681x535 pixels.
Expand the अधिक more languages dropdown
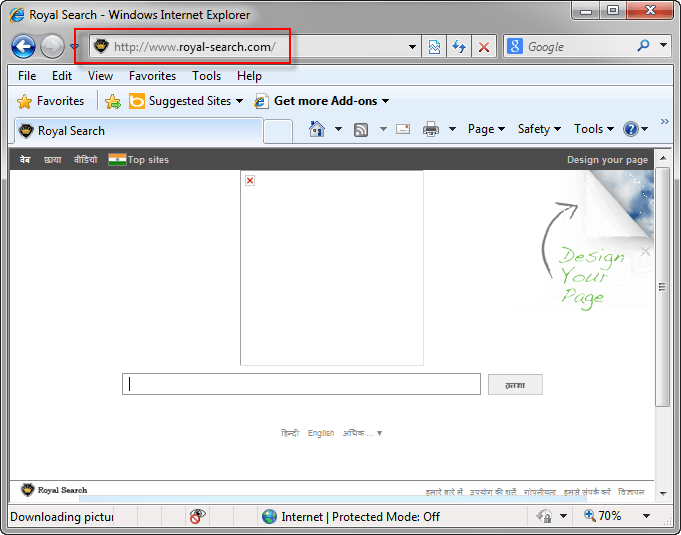[x=362, y=433]
